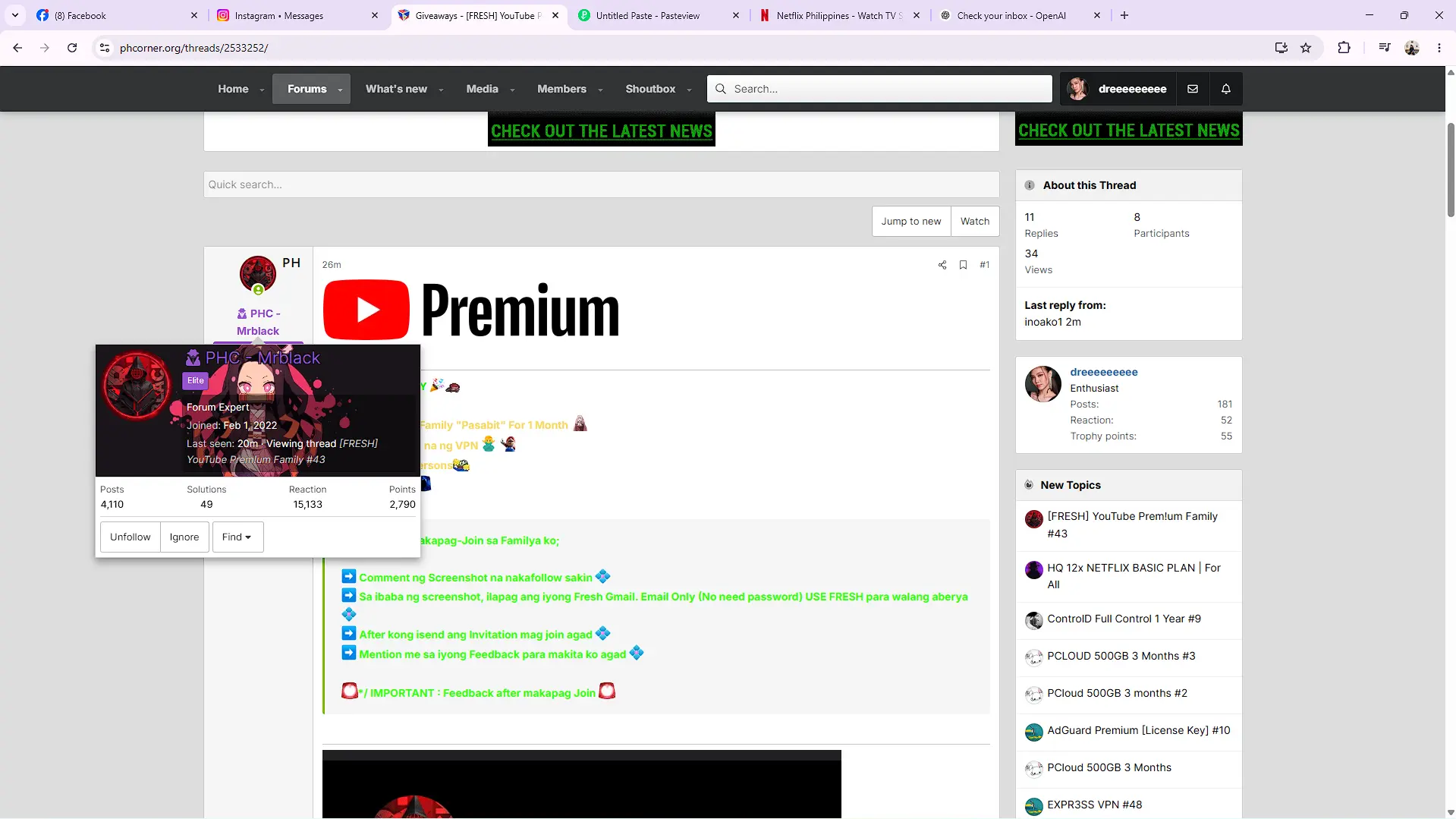The width and height of the screenshot is (1456, 819).
Task: Open the tab search arrow at top left
Action: [15, 15]
